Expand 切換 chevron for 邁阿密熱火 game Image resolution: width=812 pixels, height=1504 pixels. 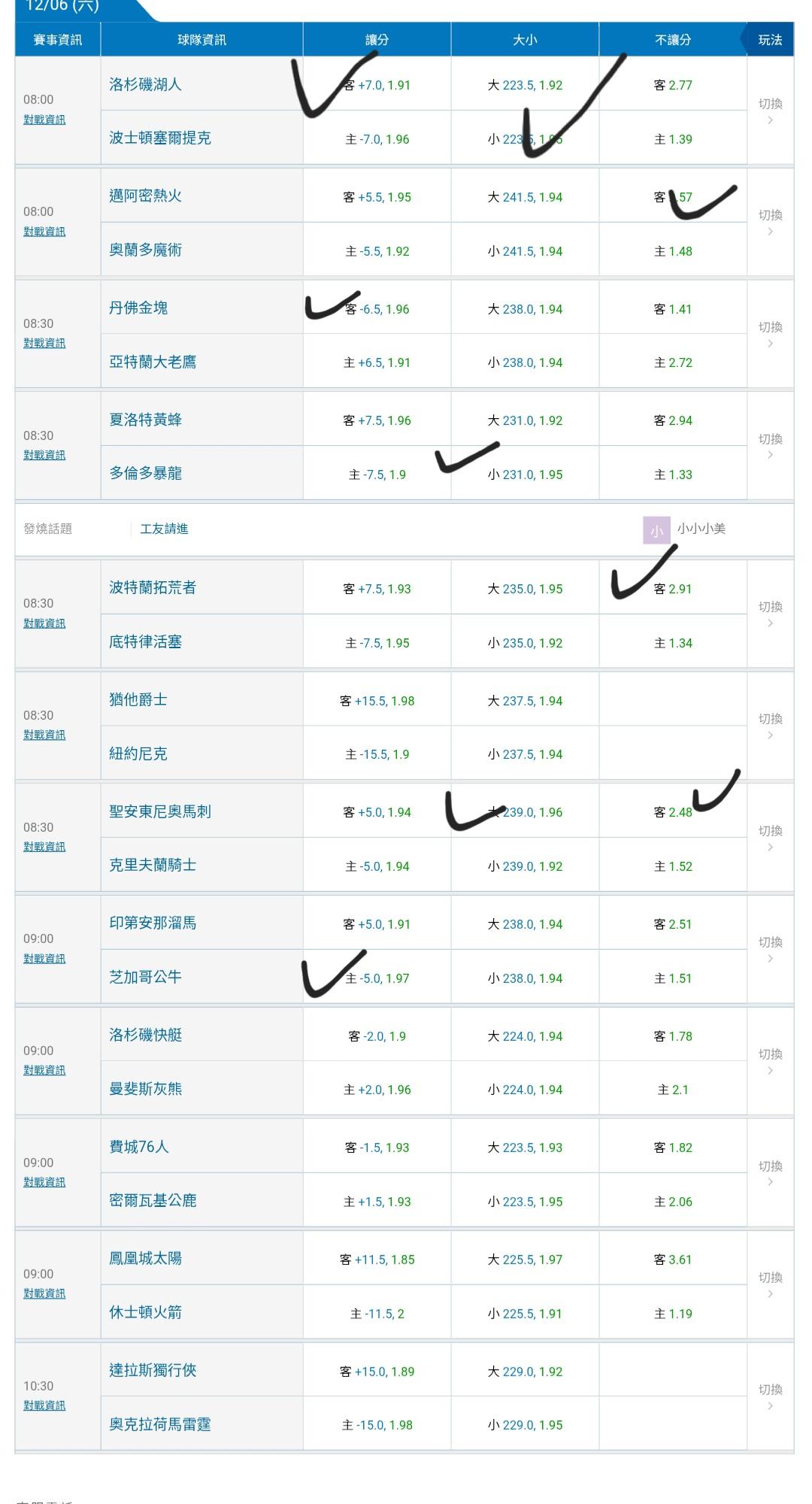(770, 223)
